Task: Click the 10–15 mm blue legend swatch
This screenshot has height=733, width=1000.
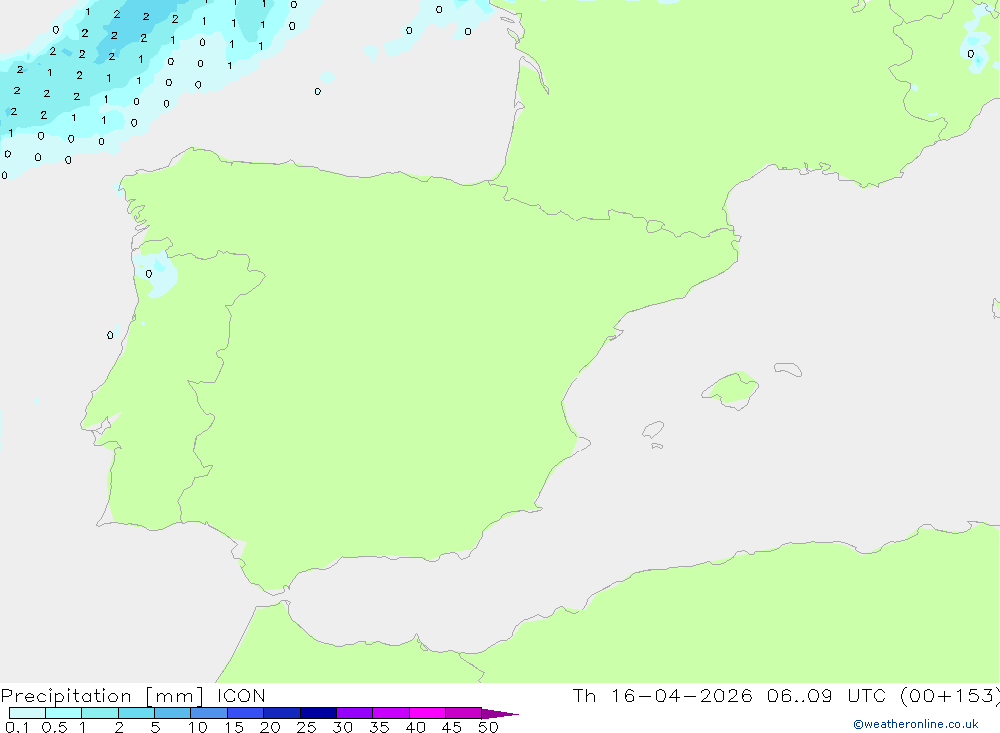Action: [x=209, y=713]
